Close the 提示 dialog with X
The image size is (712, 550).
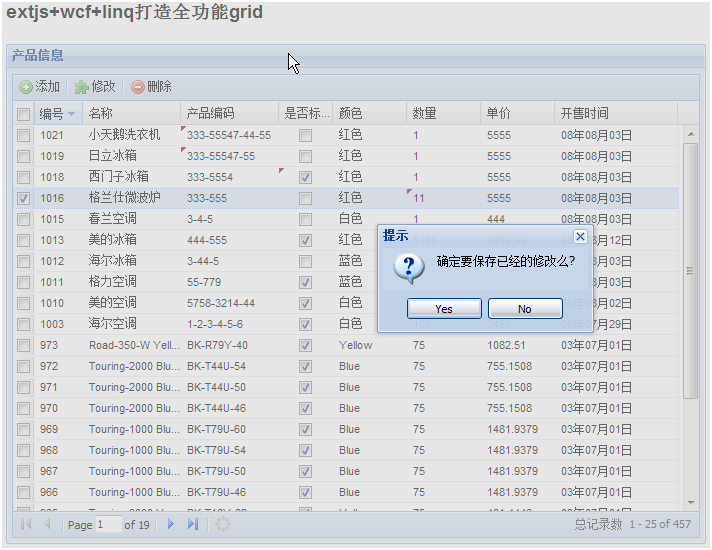click(x=581, y=236)
